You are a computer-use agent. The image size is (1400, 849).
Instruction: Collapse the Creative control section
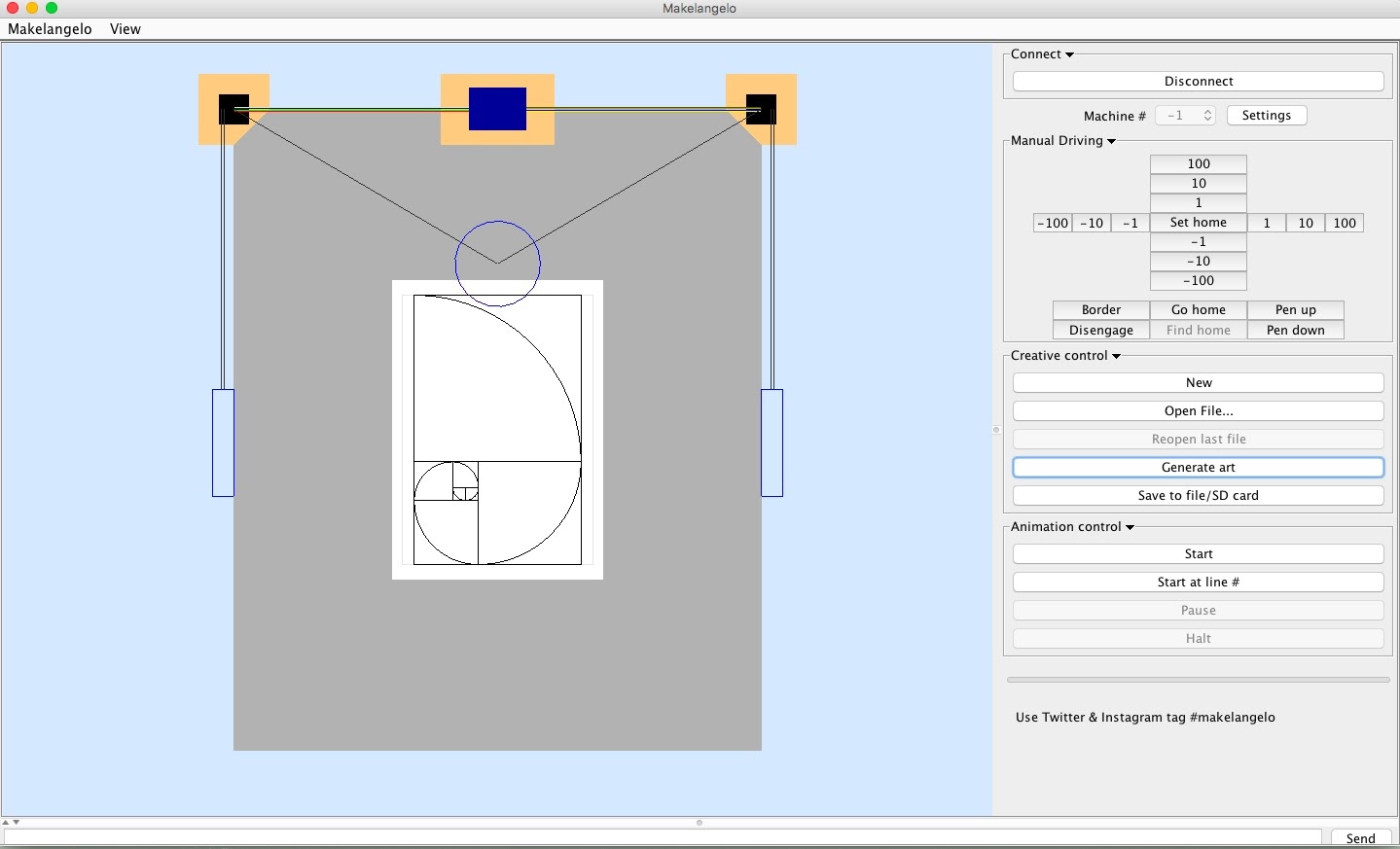pos(1116,356)
